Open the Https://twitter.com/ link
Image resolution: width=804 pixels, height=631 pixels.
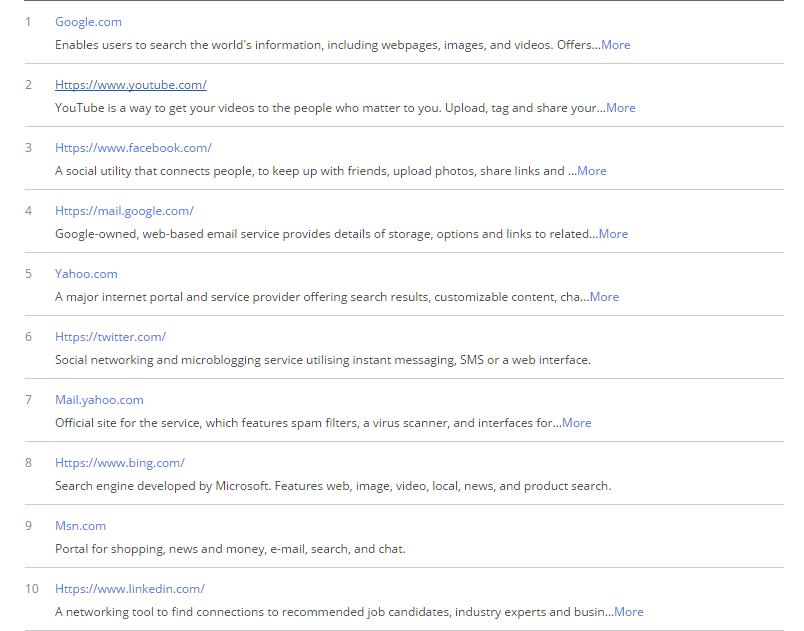110,337
